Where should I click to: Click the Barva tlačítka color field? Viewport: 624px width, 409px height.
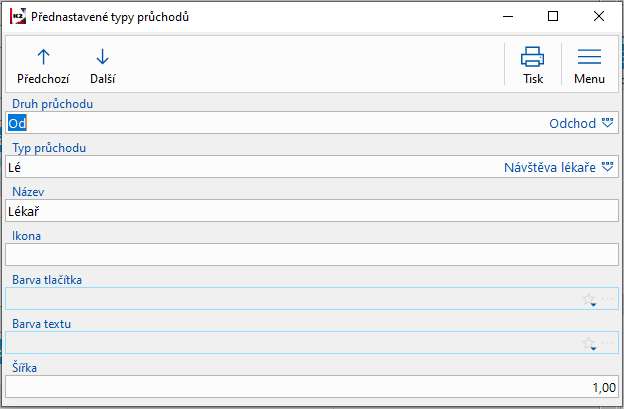click(x=290, y=299)
